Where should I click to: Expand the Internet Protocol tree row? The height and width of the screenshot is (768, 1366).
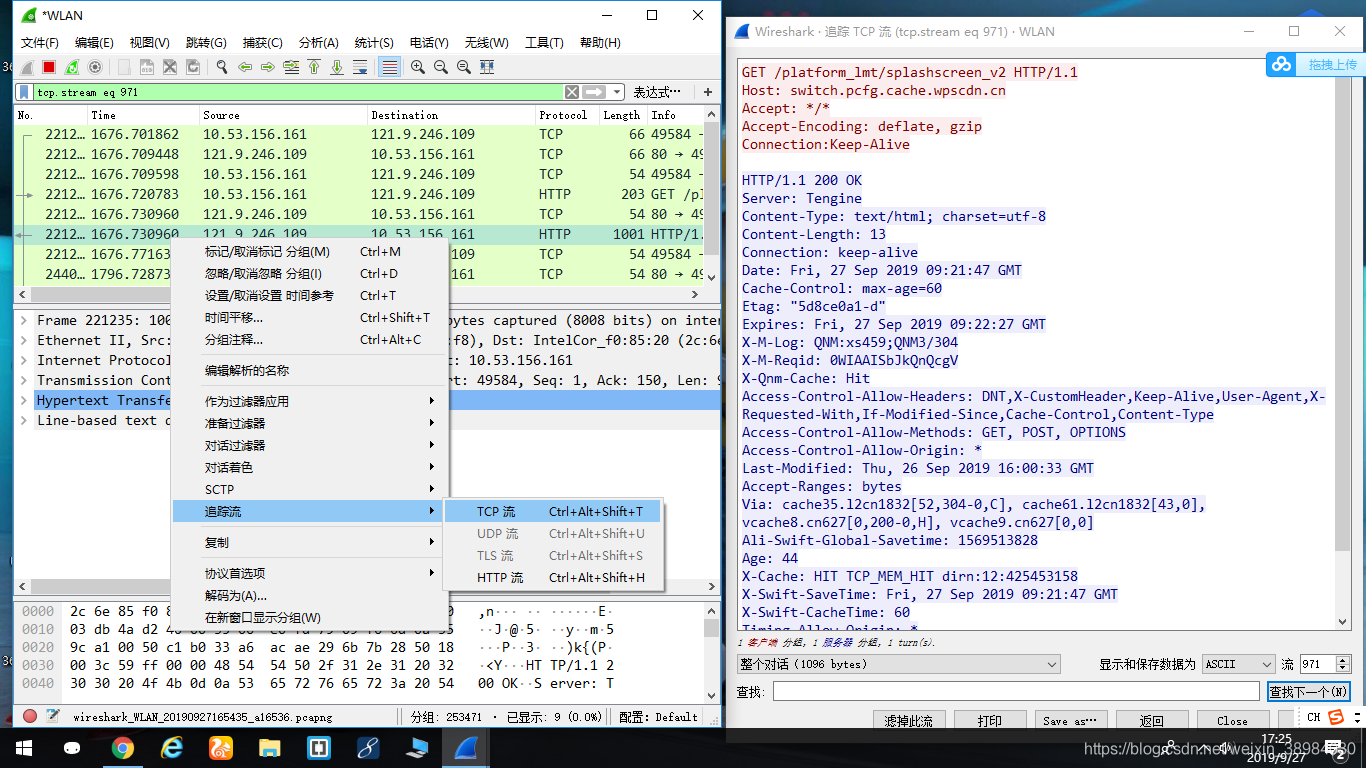coord(26,360)
